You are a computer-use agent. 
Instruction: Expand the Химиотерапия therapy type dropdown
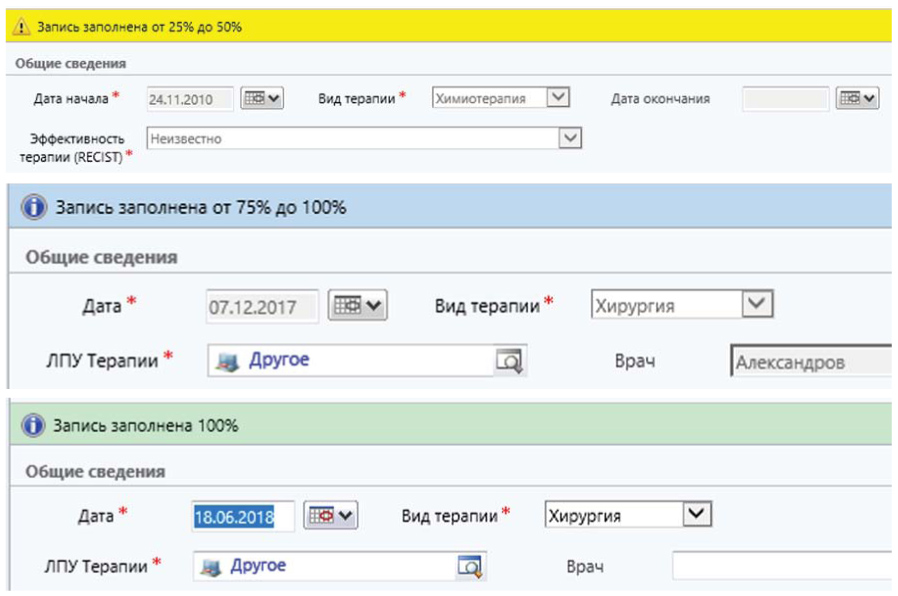[x=559, y=98]
